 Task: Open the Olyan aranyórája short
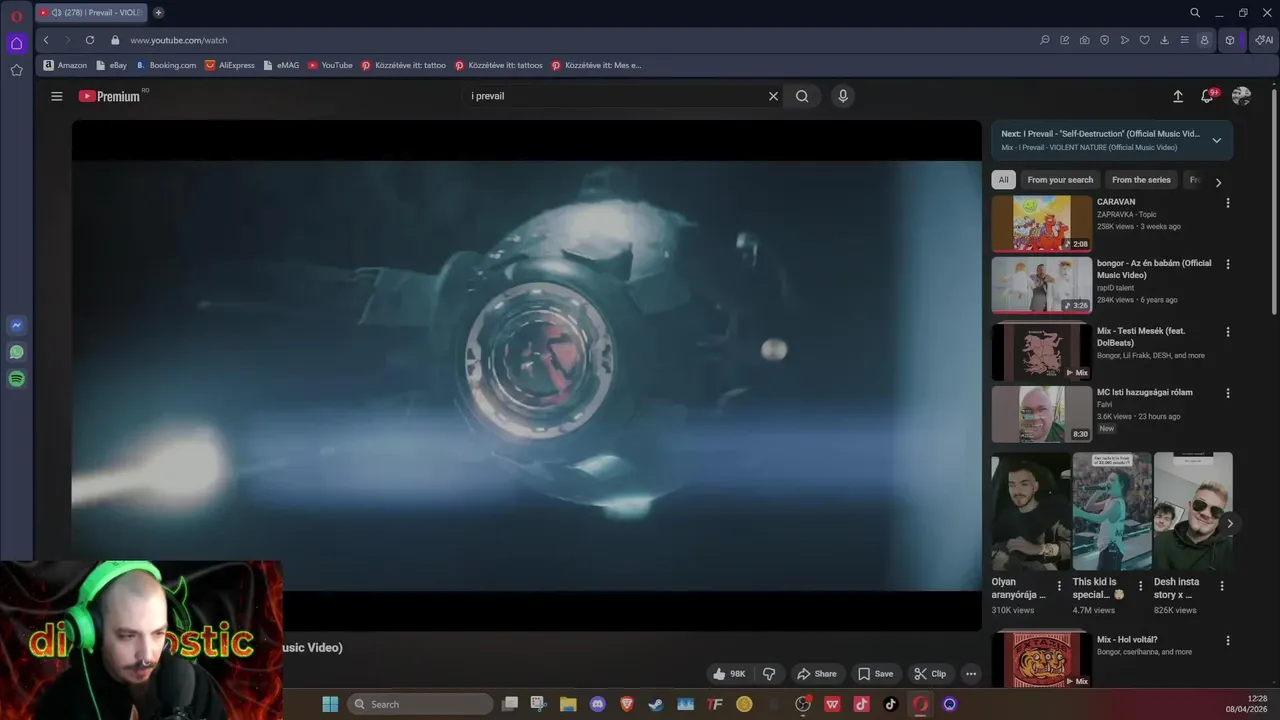[1031, 511]
